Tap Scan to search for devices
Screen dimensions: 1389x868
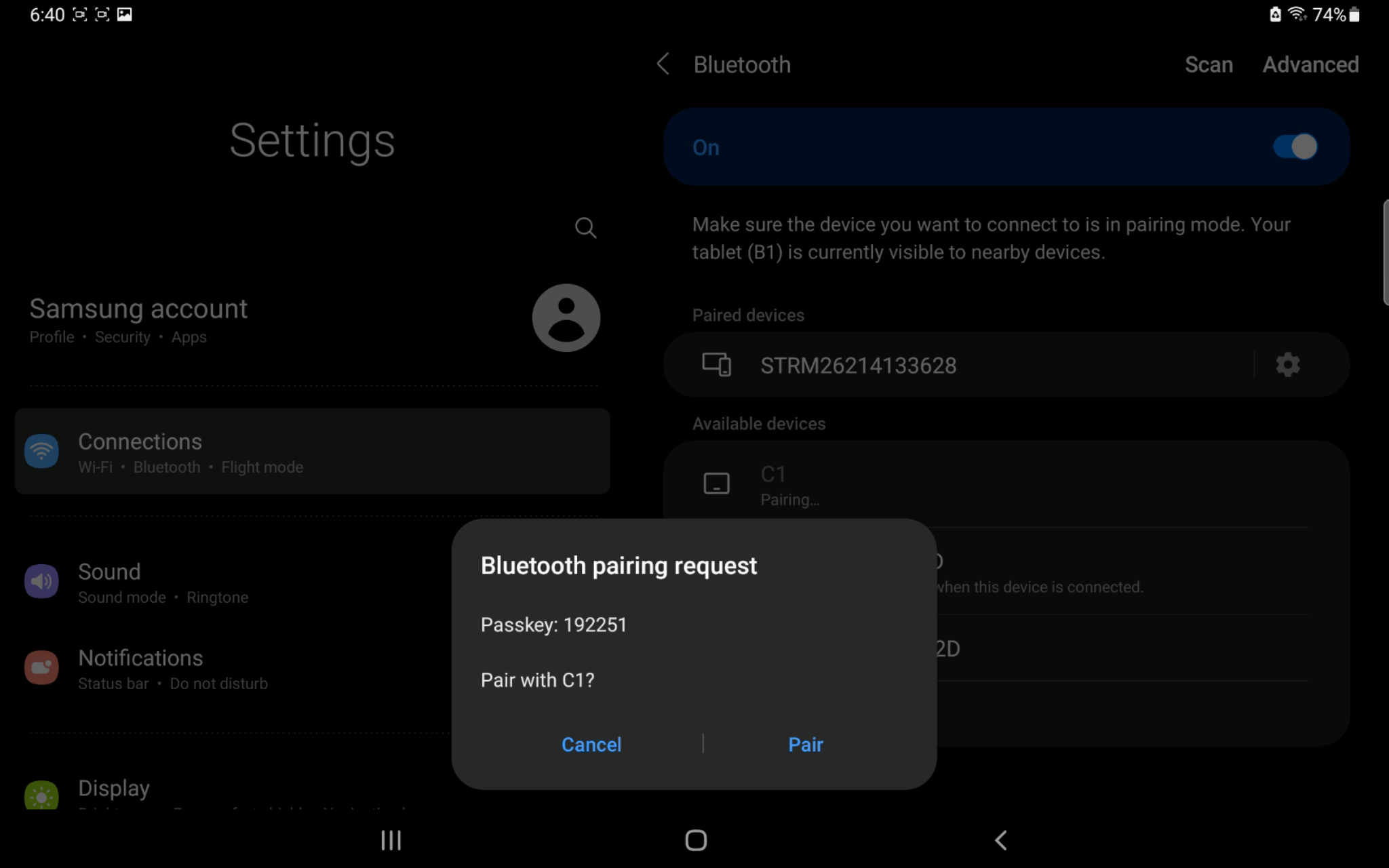point(1208,64)
